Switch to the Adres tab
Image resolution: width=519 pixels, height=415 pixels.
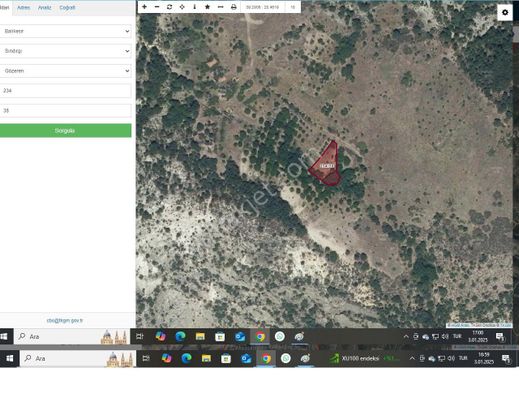point(23,7)
